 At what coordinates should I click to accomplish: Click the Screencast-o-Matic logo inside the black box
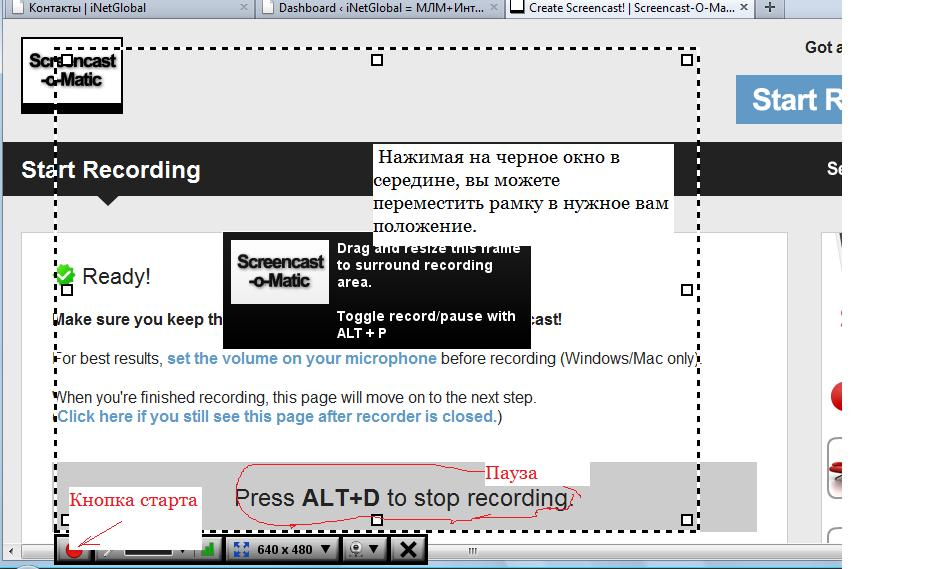coord(280,272)
